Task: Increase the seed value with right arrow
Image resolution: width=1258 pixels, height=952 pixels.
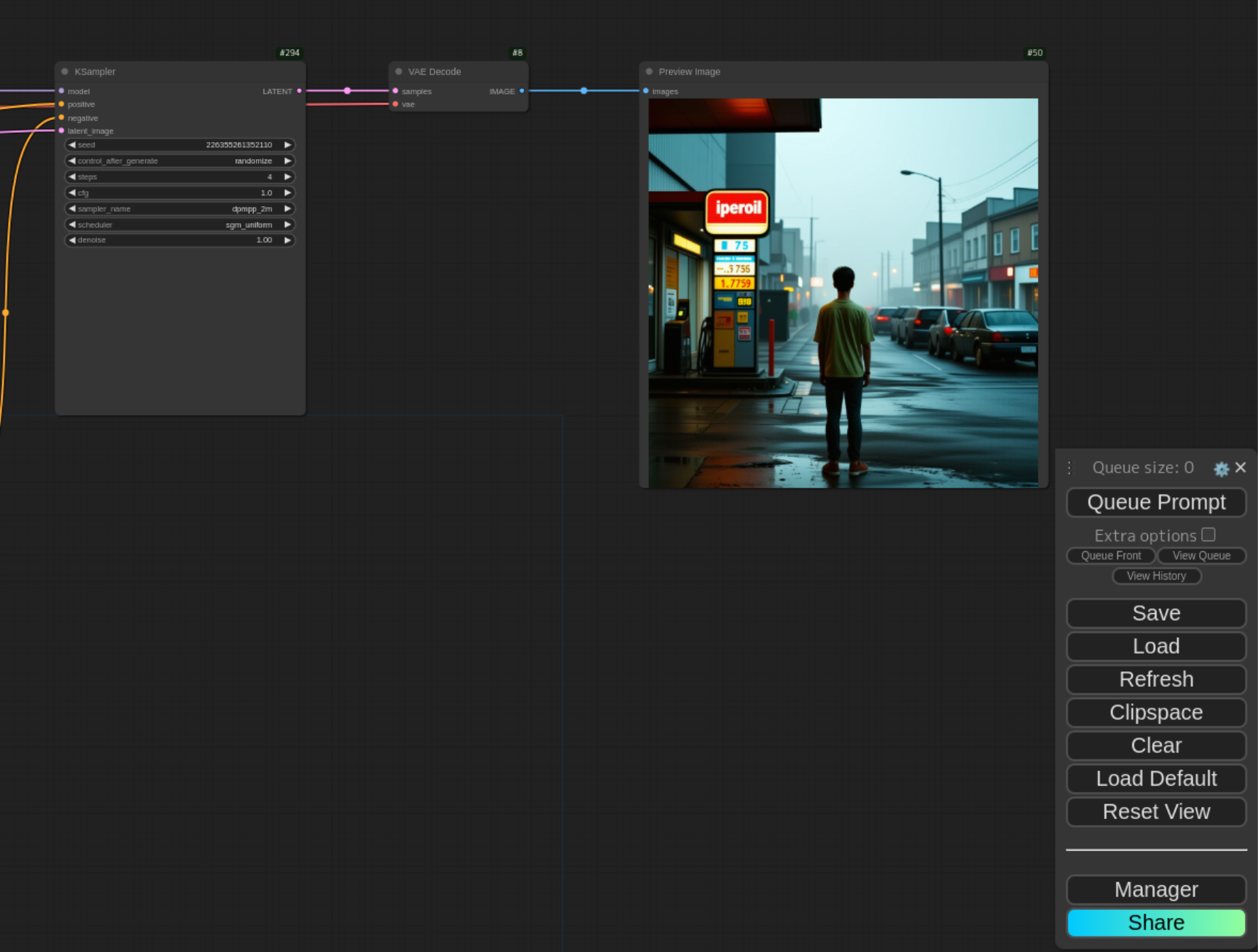Action: [288, 145]
